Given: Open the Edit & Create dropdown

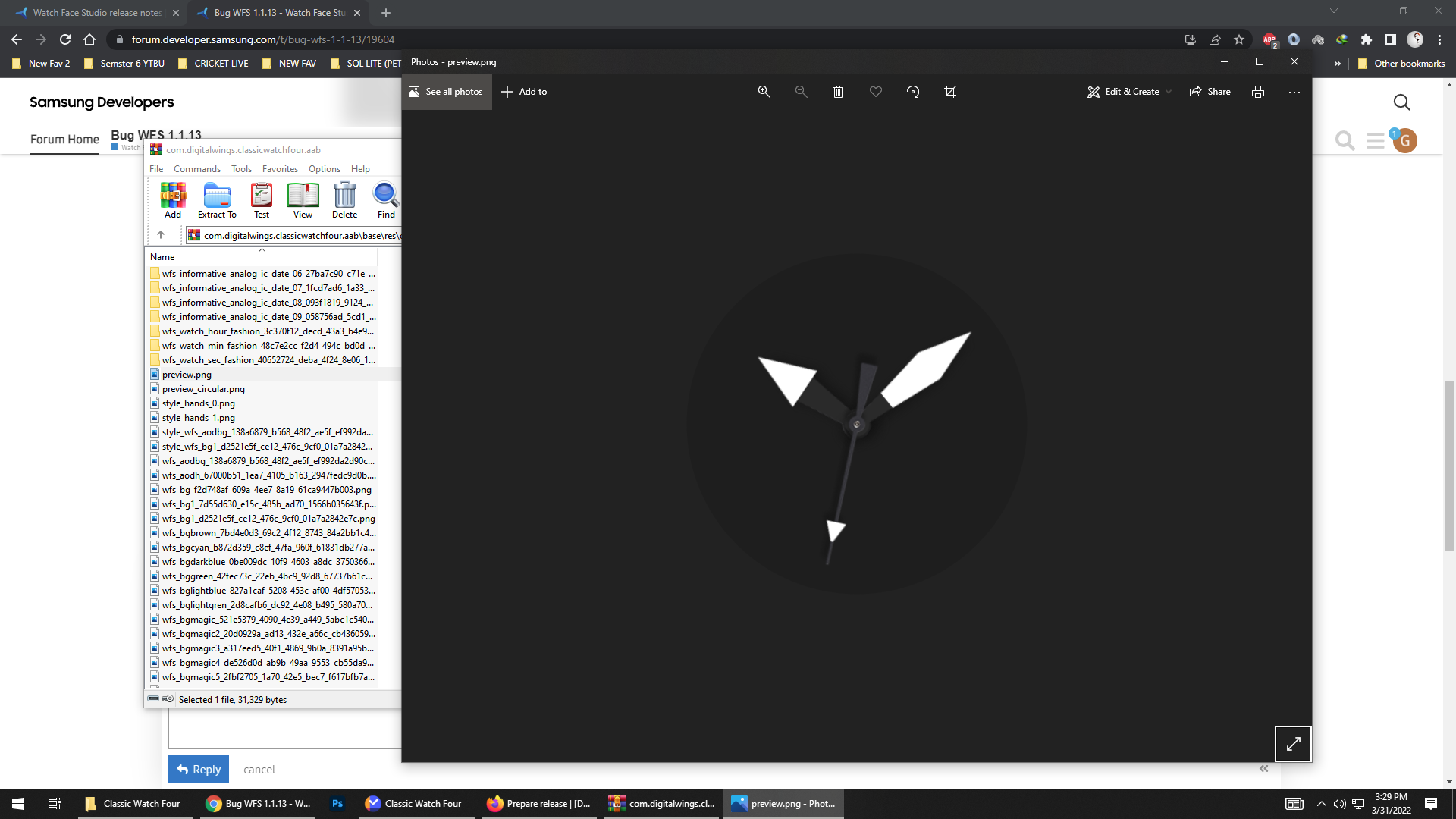Looking at the screenshot, I should pyautogui.click(x=1130, y=92).
